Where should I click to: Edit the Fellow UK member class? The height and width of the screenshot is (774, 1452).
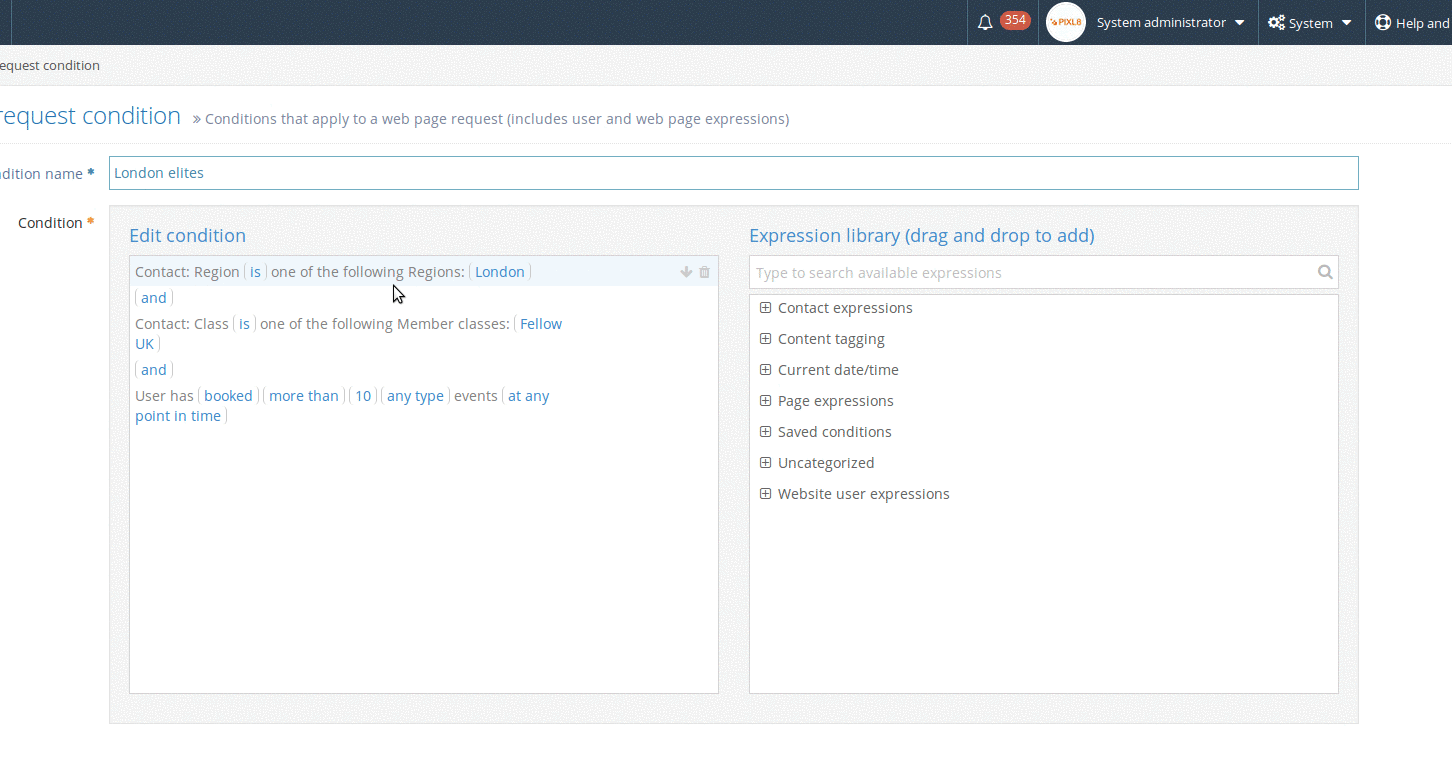tap(541, 324)
